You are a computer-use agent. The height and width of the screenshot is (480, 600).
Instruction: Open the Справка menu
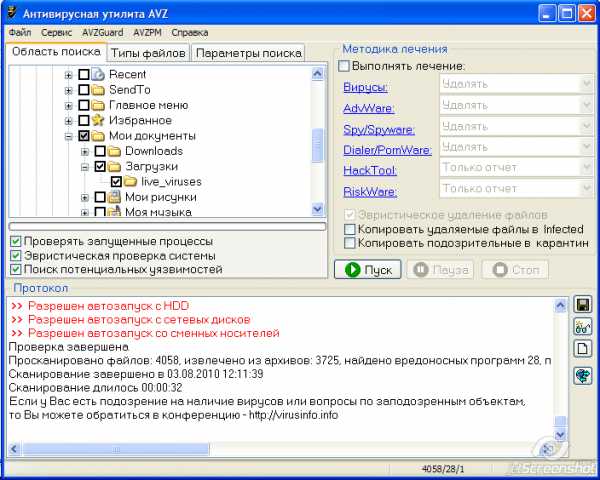190,33
